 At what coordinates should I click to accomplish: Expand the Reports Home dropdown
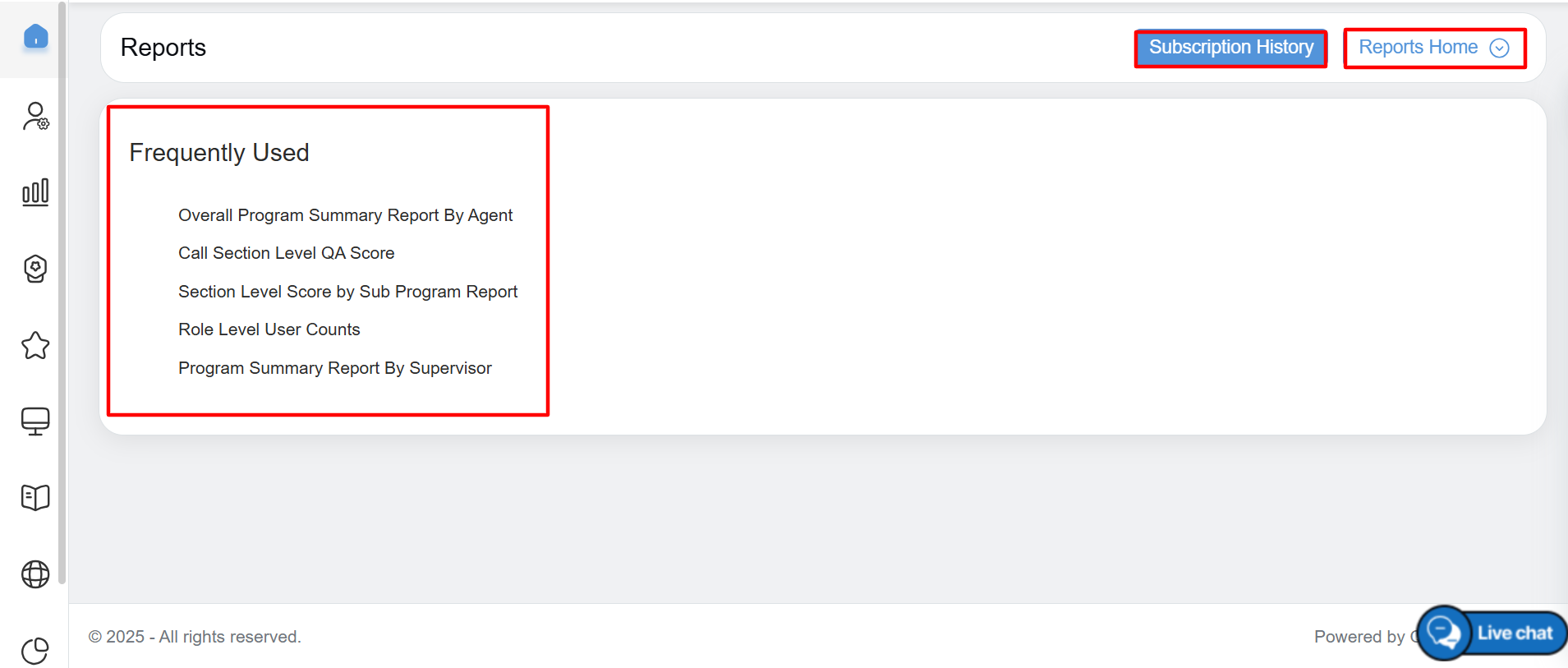[1434, 48]
